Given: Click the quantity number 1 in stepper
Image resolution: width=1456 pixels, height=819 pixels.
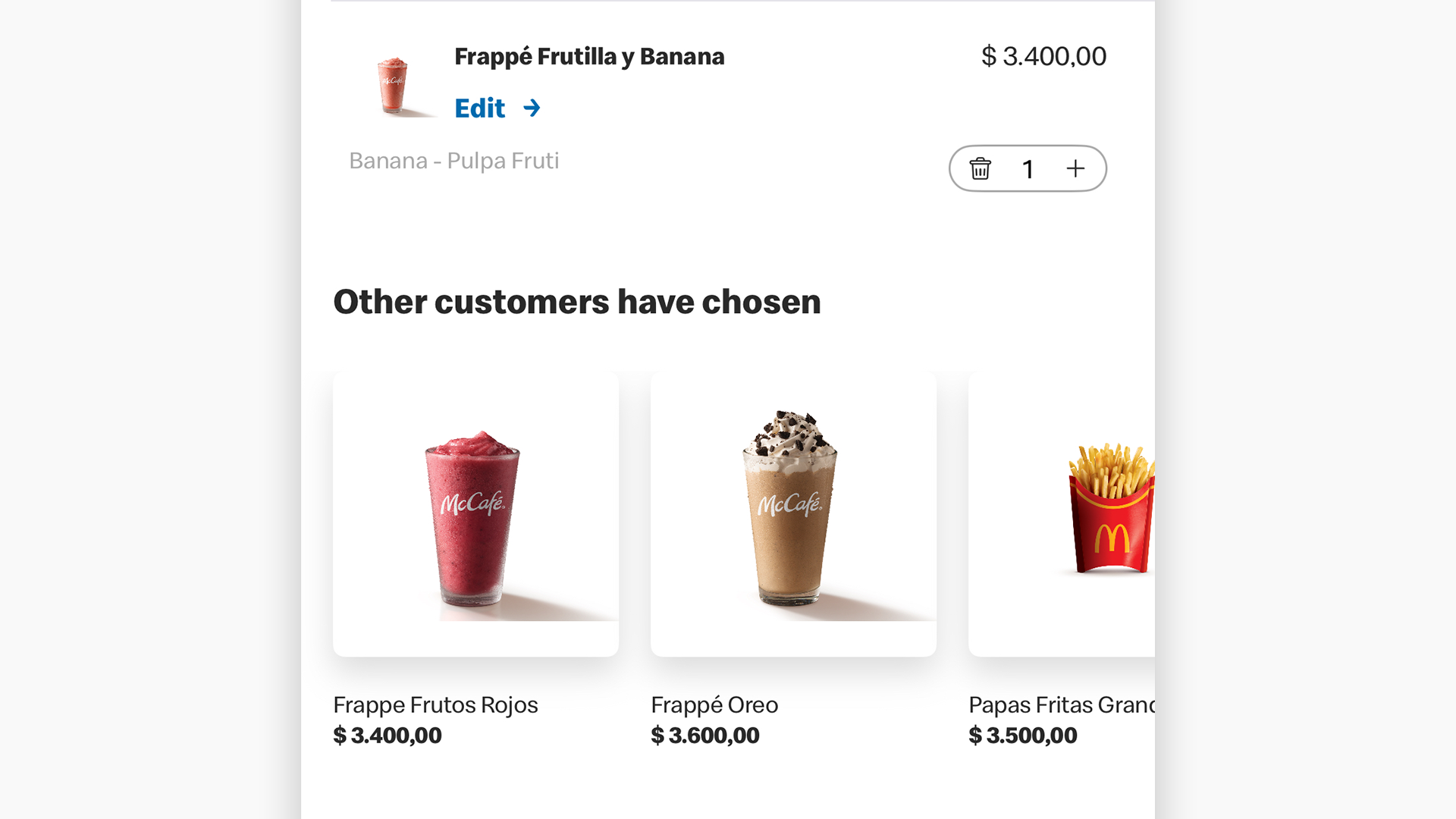Looking at the screenshot, I should click(x=1028, y=169).
